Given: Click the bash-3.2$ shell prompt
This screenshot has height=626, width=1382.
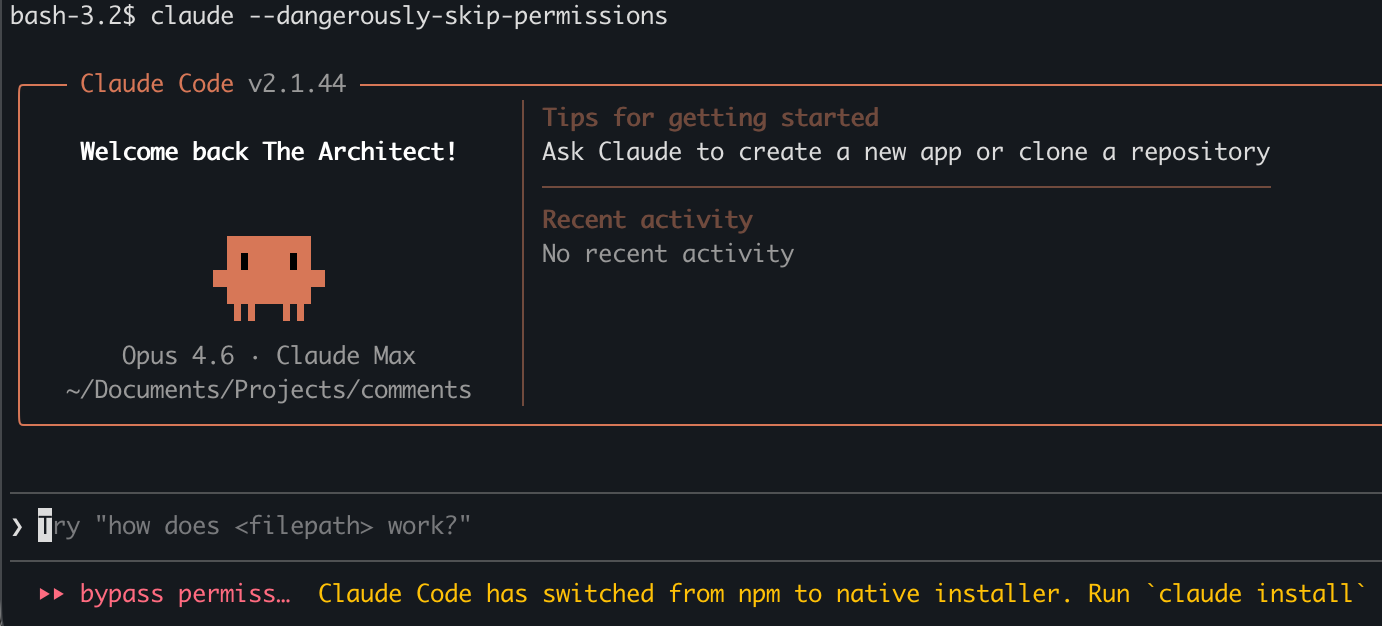Looking at the screenshot, I should point(73,16).
